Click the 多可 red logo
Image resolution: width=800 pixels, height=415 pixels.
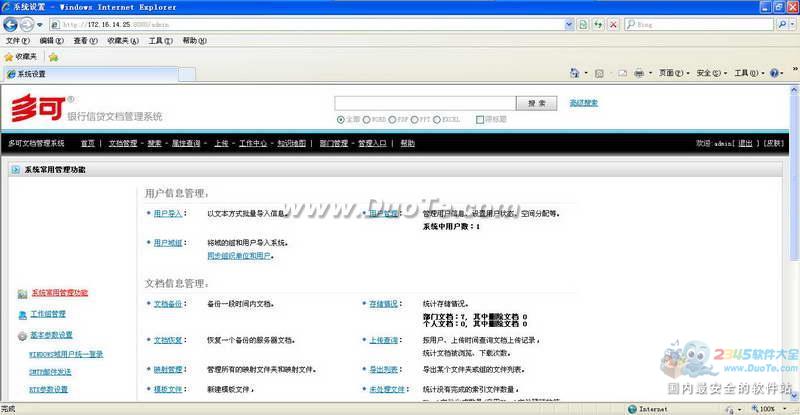[38, 107]
